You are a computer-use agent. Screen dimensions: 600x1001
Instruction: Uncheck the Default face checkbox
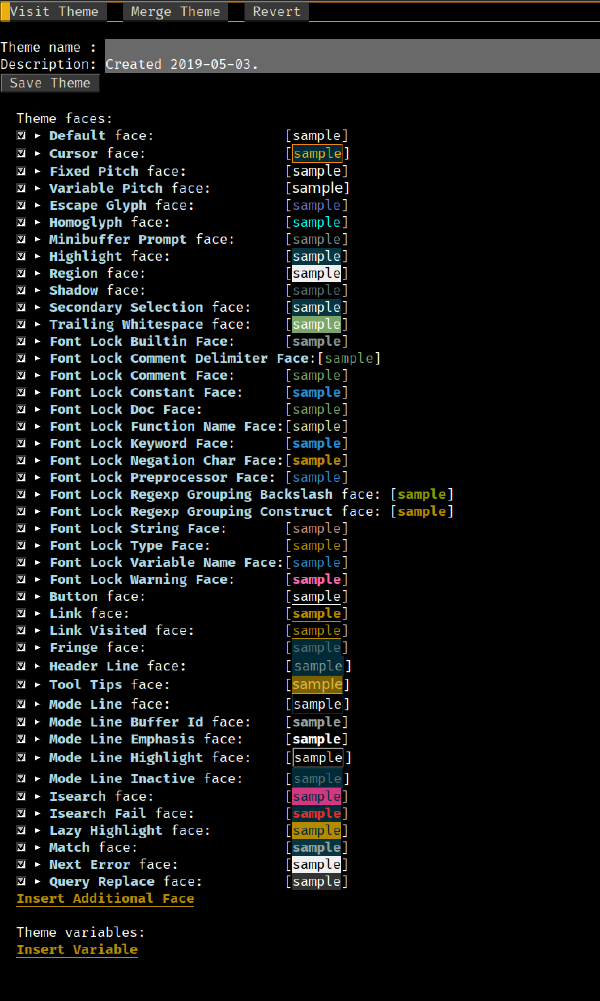pyautogui.click(x=22, y=135)
